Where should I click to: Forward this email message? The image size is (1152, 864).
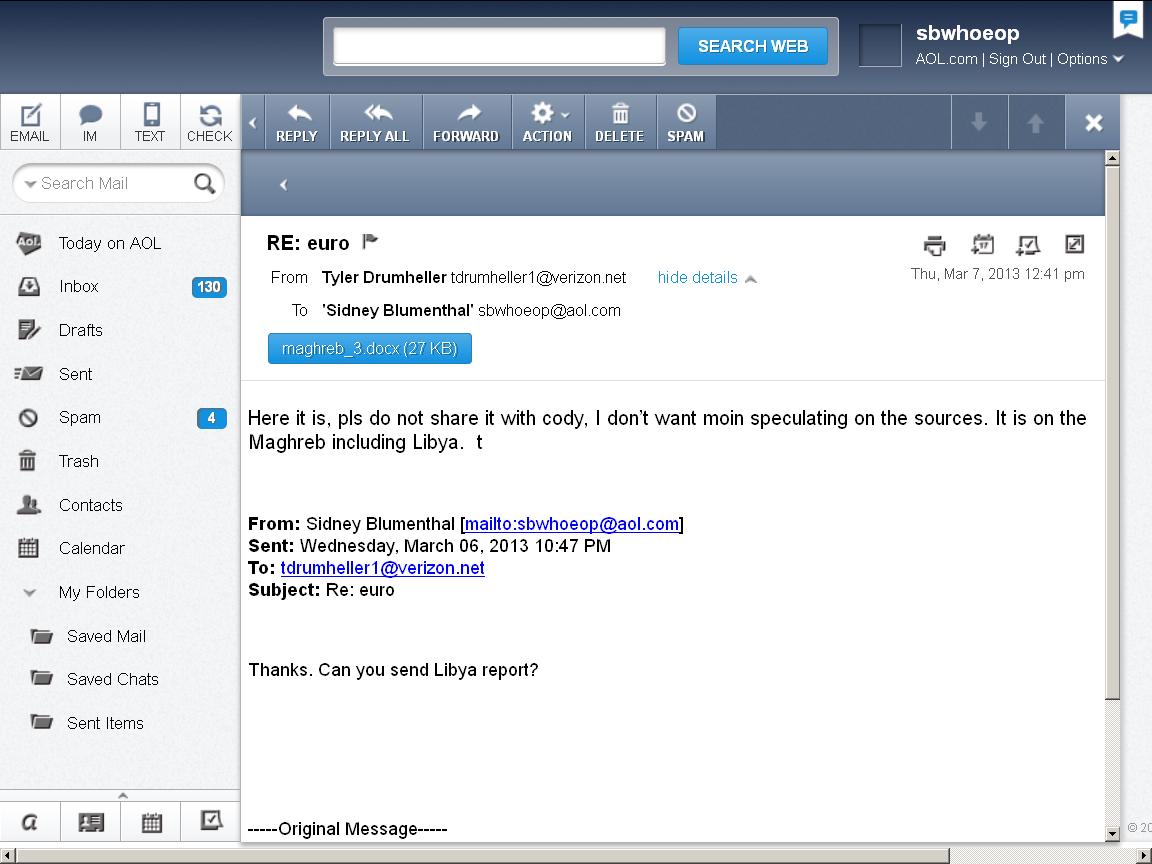point(465,122)
